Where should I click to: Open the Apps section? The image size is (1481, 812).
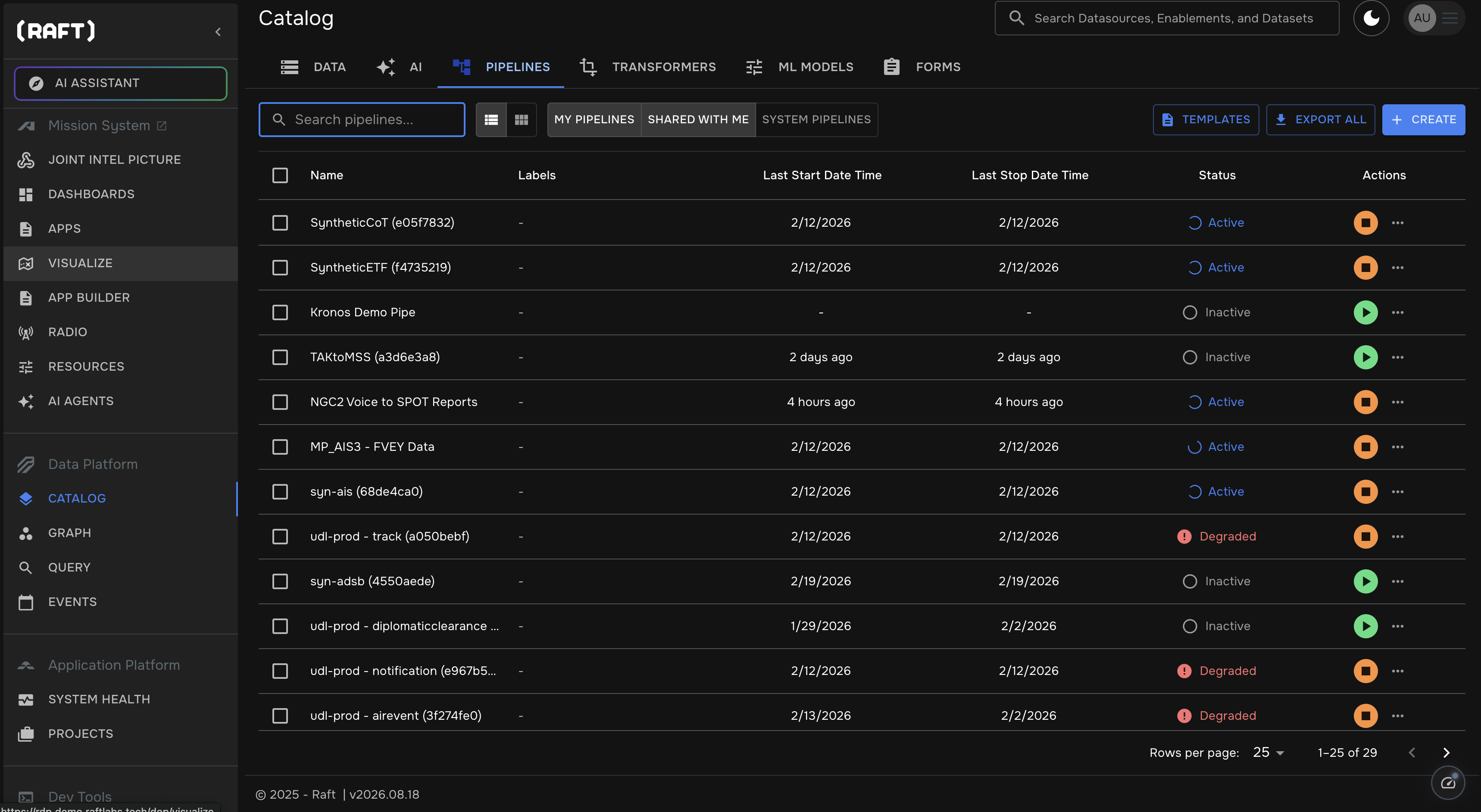click(x=121, y=229)
